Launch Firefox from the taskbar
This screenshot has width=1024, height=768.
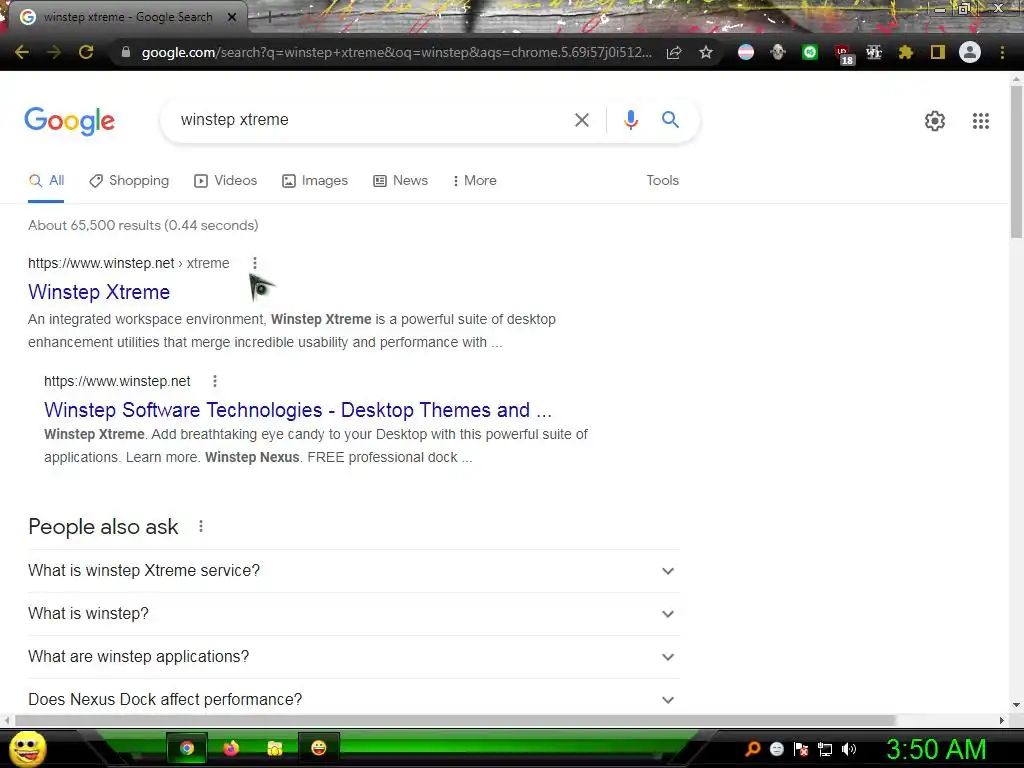pyautogui.click(x=231, y=748)
